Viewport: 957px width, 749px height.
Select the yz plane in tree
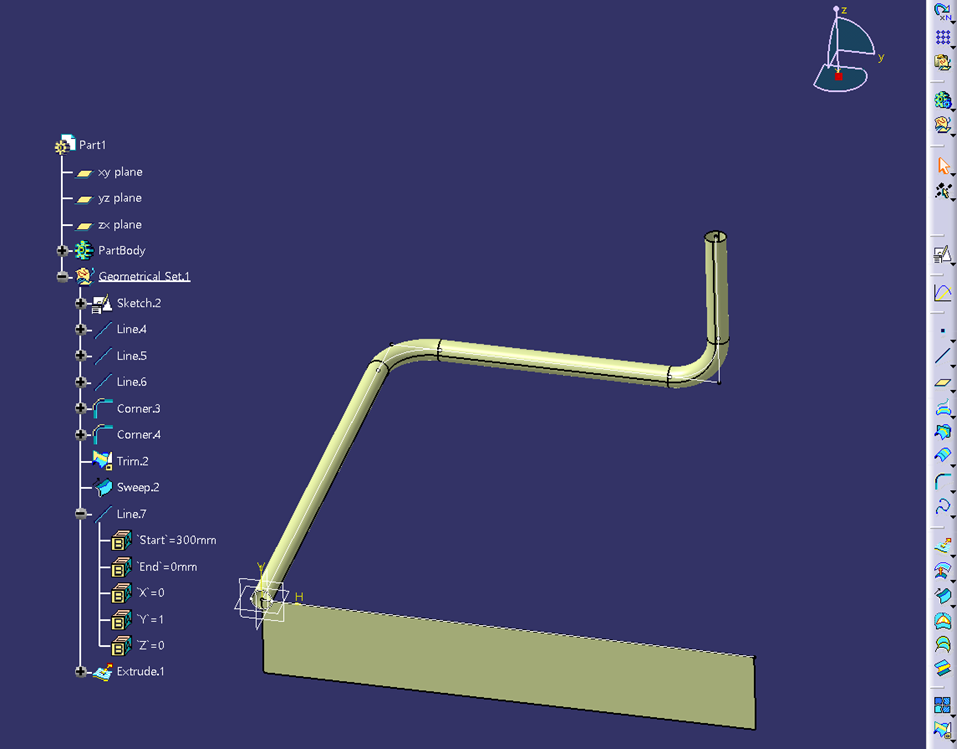click(120, 198)
